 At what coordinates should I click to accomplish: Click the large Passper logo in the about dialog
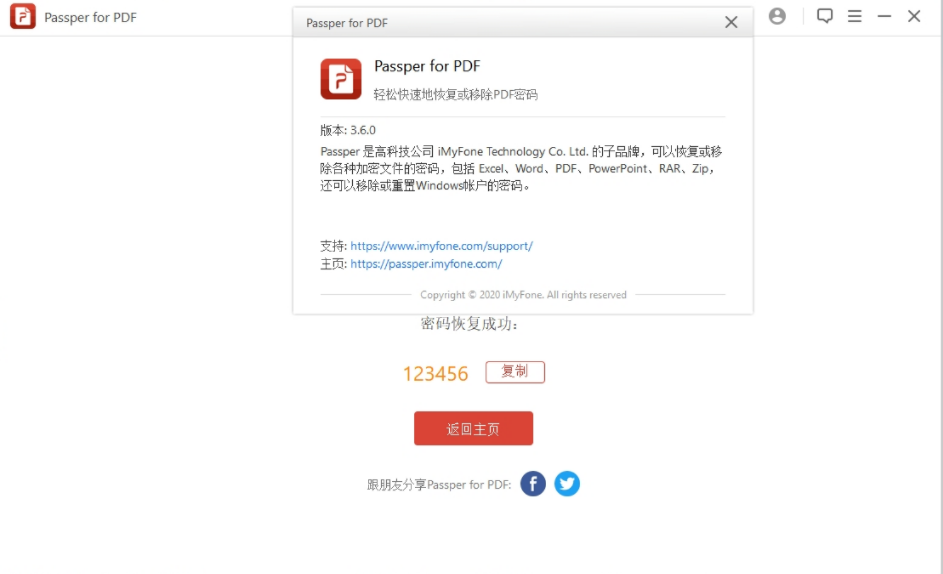(341, 79)
